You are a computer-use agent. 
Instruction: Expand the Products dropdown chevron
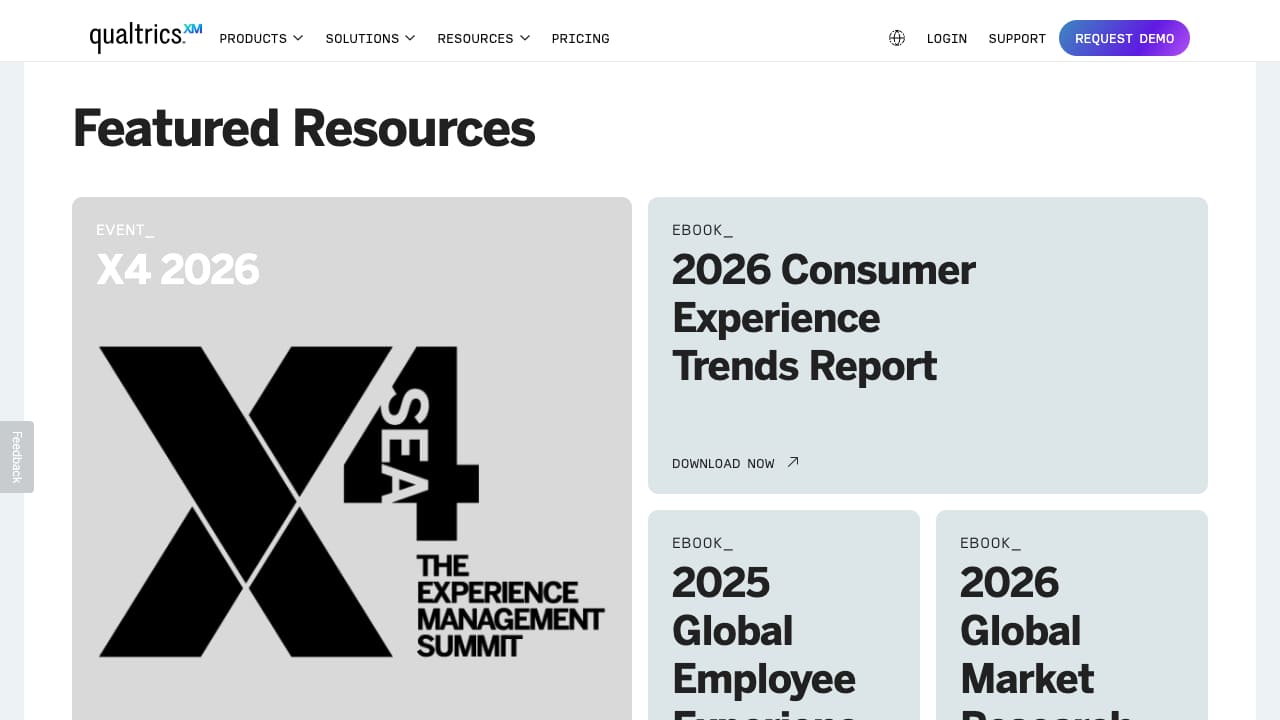(x=298, y=38)
